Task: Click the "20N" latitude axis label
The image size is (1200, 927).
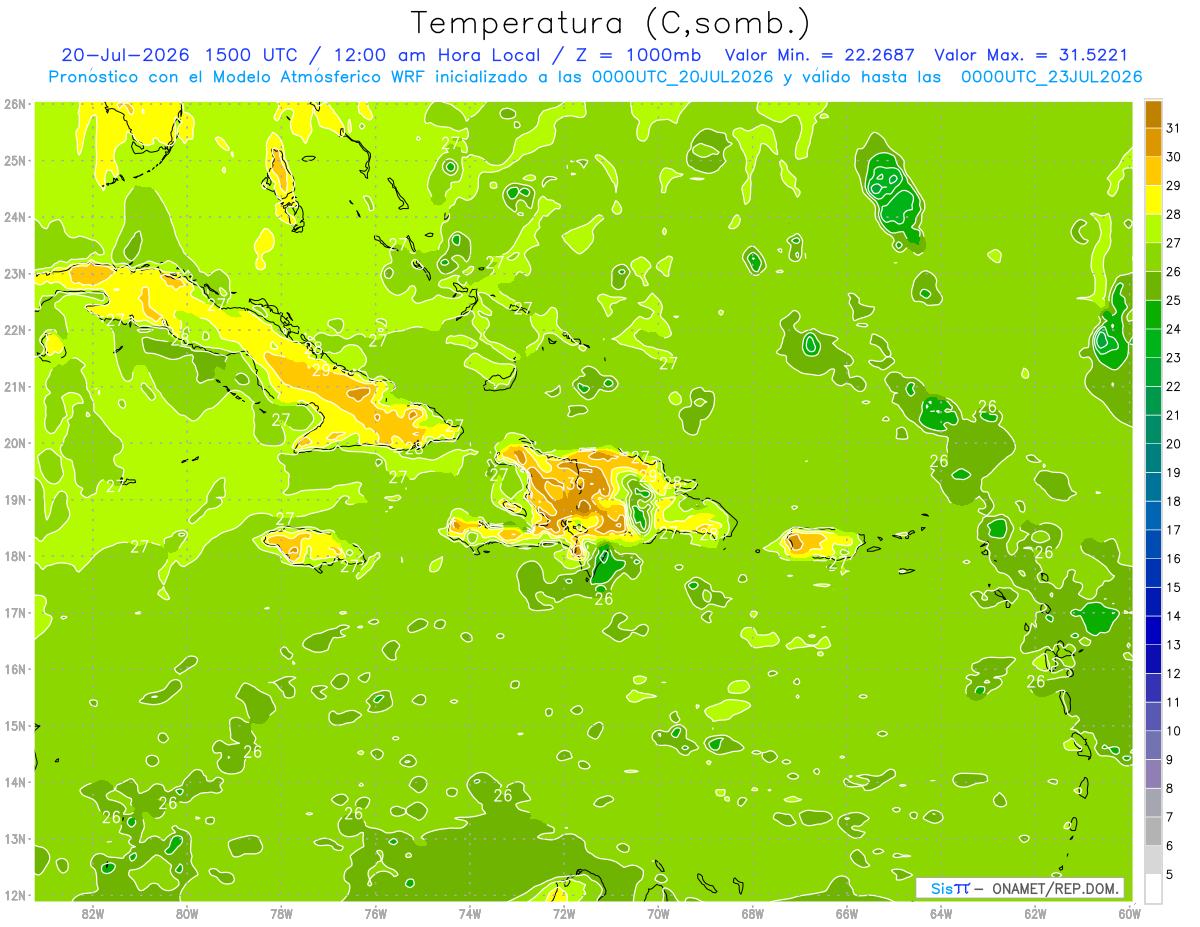Action: coord(14,443)
